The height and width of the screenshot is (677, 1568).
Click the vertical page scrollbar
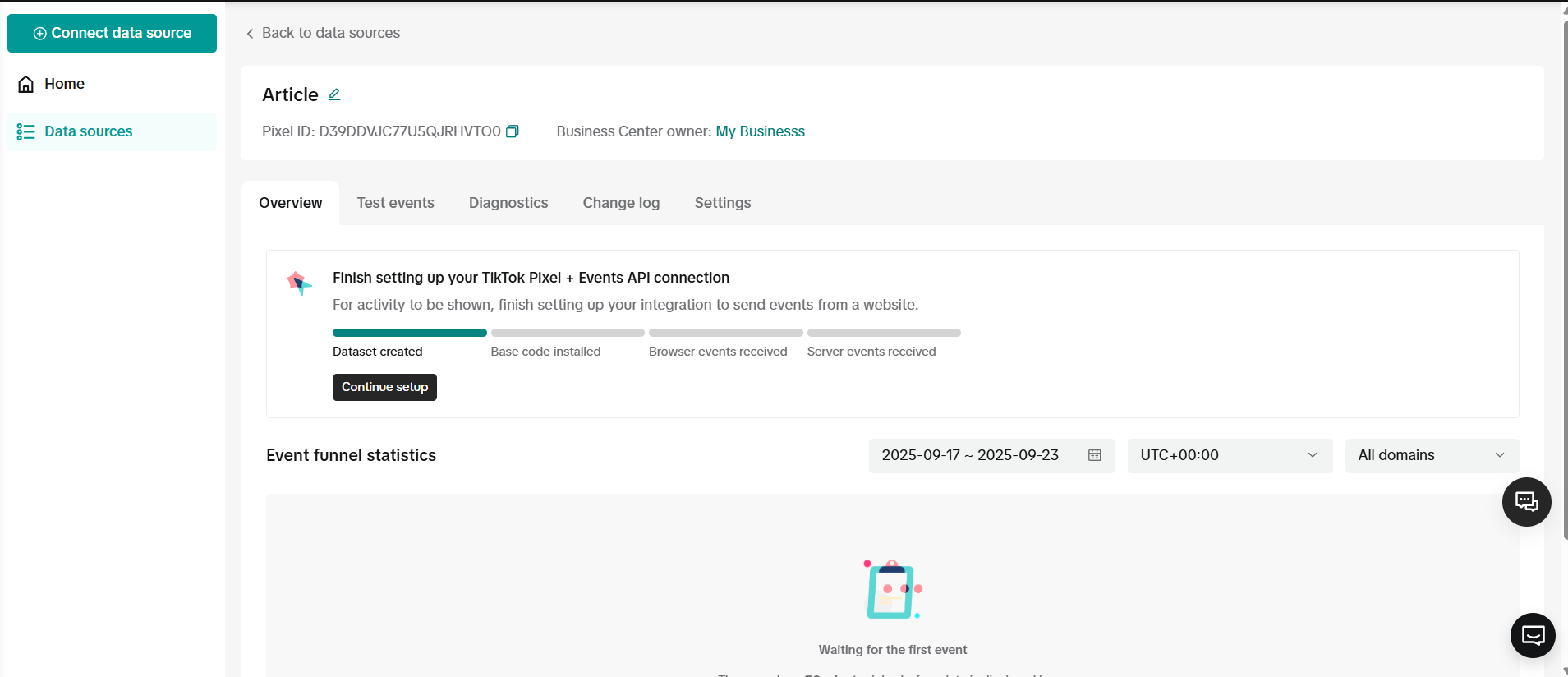(1563, 279)
